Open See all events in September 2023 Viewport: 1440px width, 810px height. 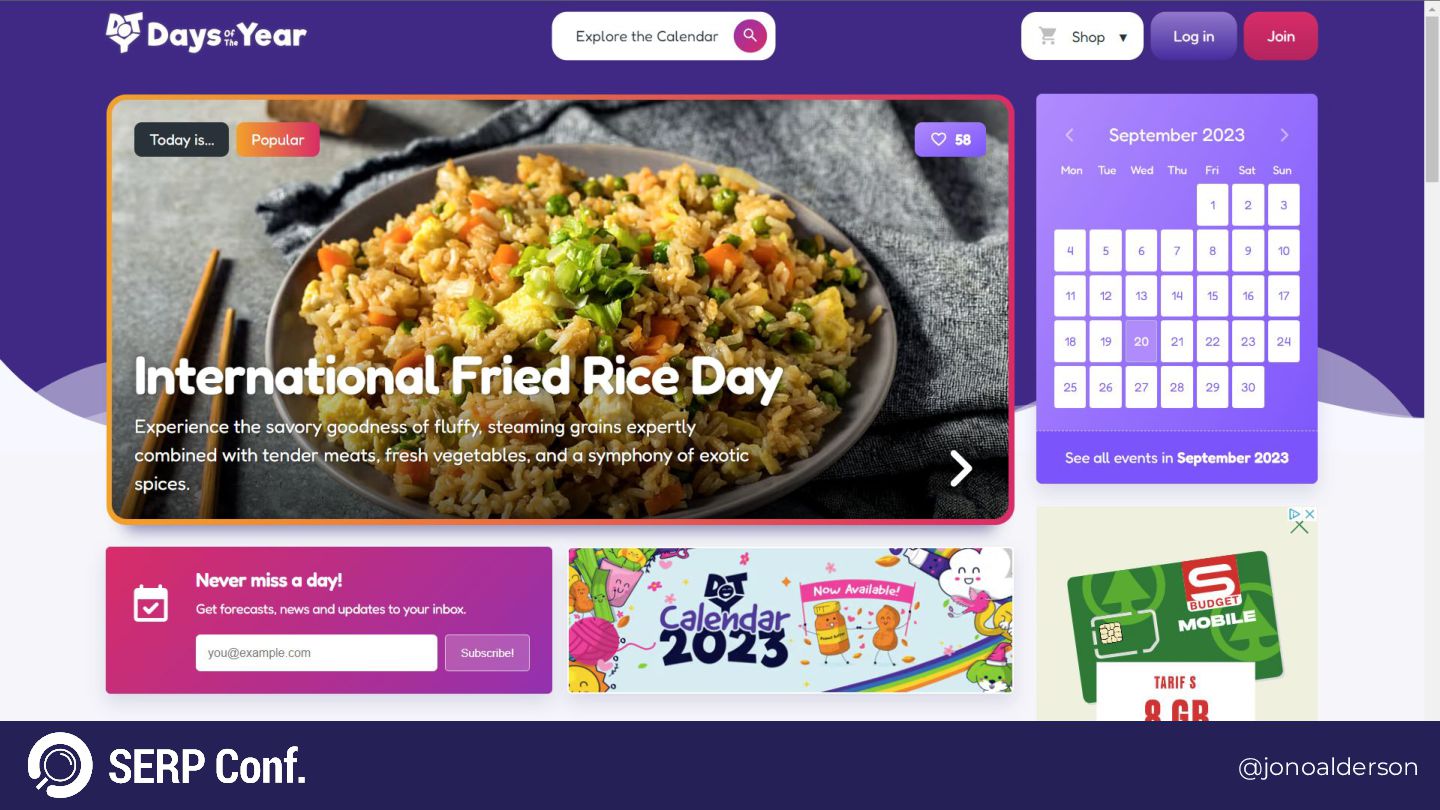point(1177,458)
